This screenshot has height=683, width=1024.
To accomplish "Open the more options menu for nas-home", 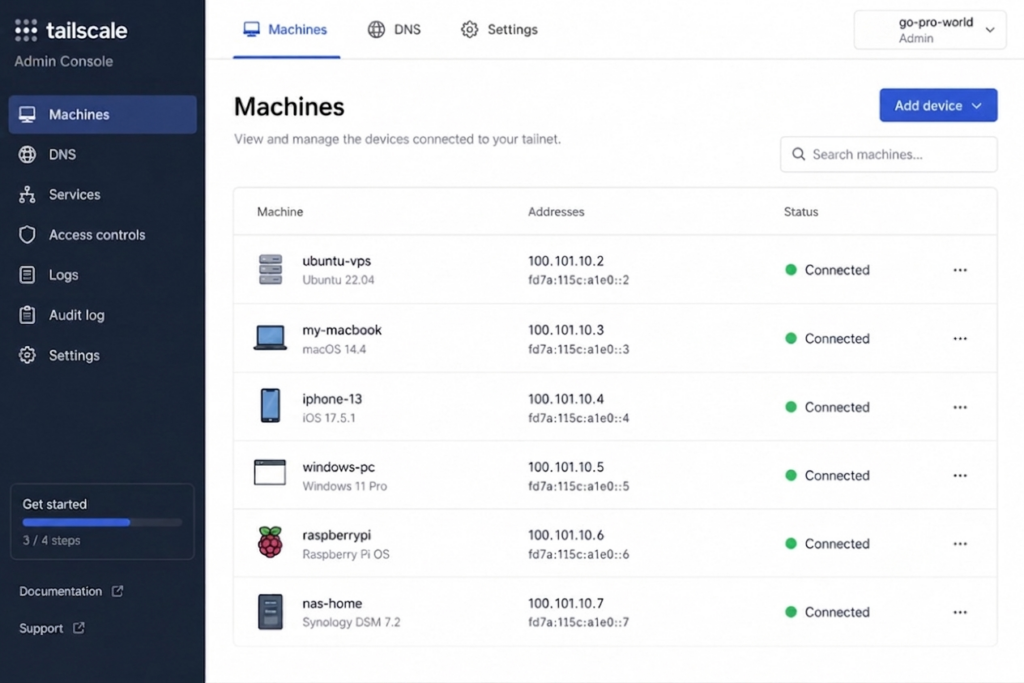I will (x=959, y=612).
